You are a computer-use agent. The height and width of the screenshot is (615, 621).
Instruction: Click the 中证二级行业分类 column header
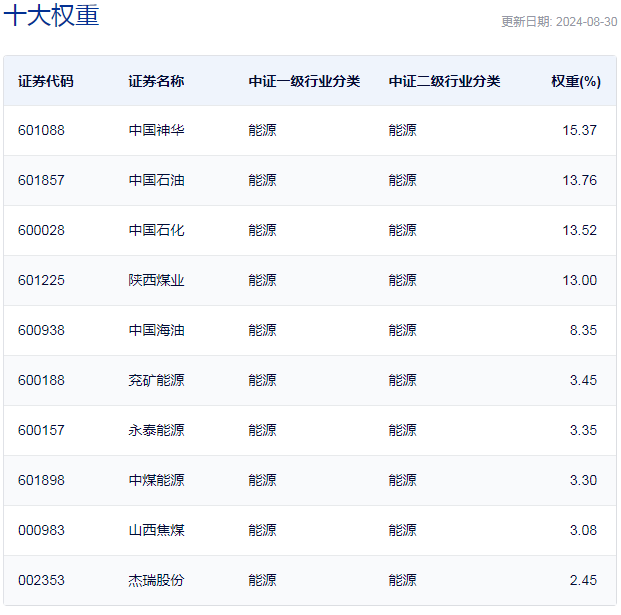444,81
